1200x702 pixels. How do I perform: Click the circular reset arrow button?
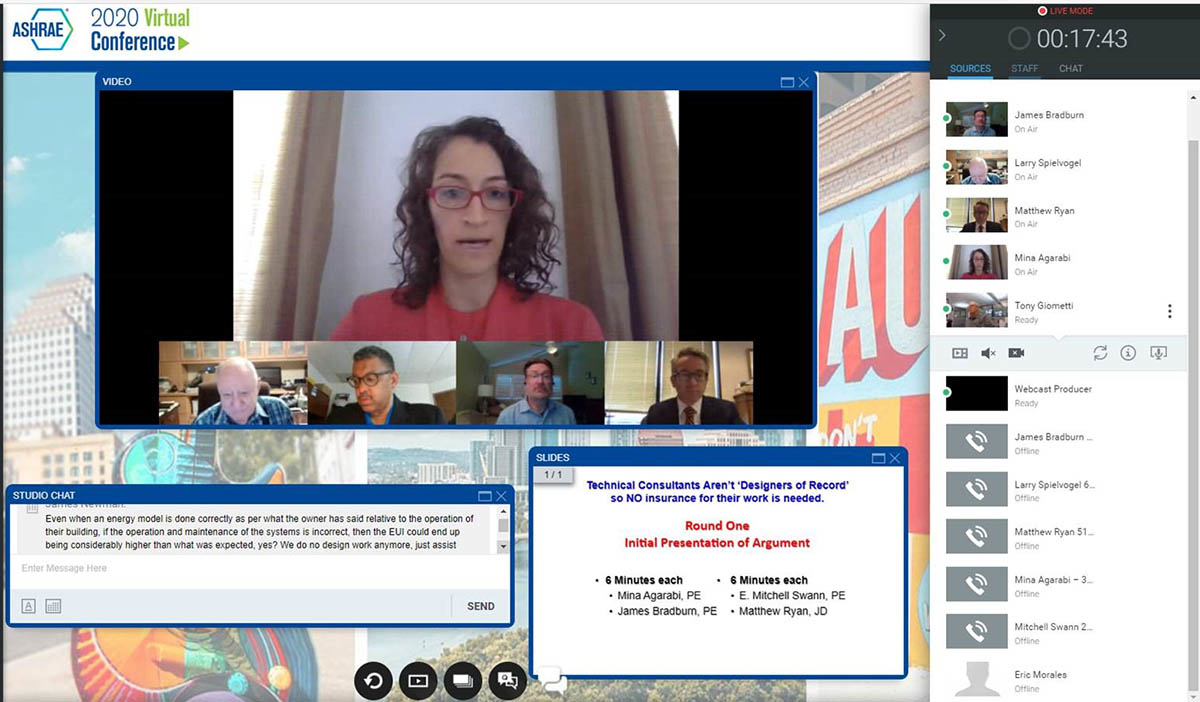pos(373,681)
